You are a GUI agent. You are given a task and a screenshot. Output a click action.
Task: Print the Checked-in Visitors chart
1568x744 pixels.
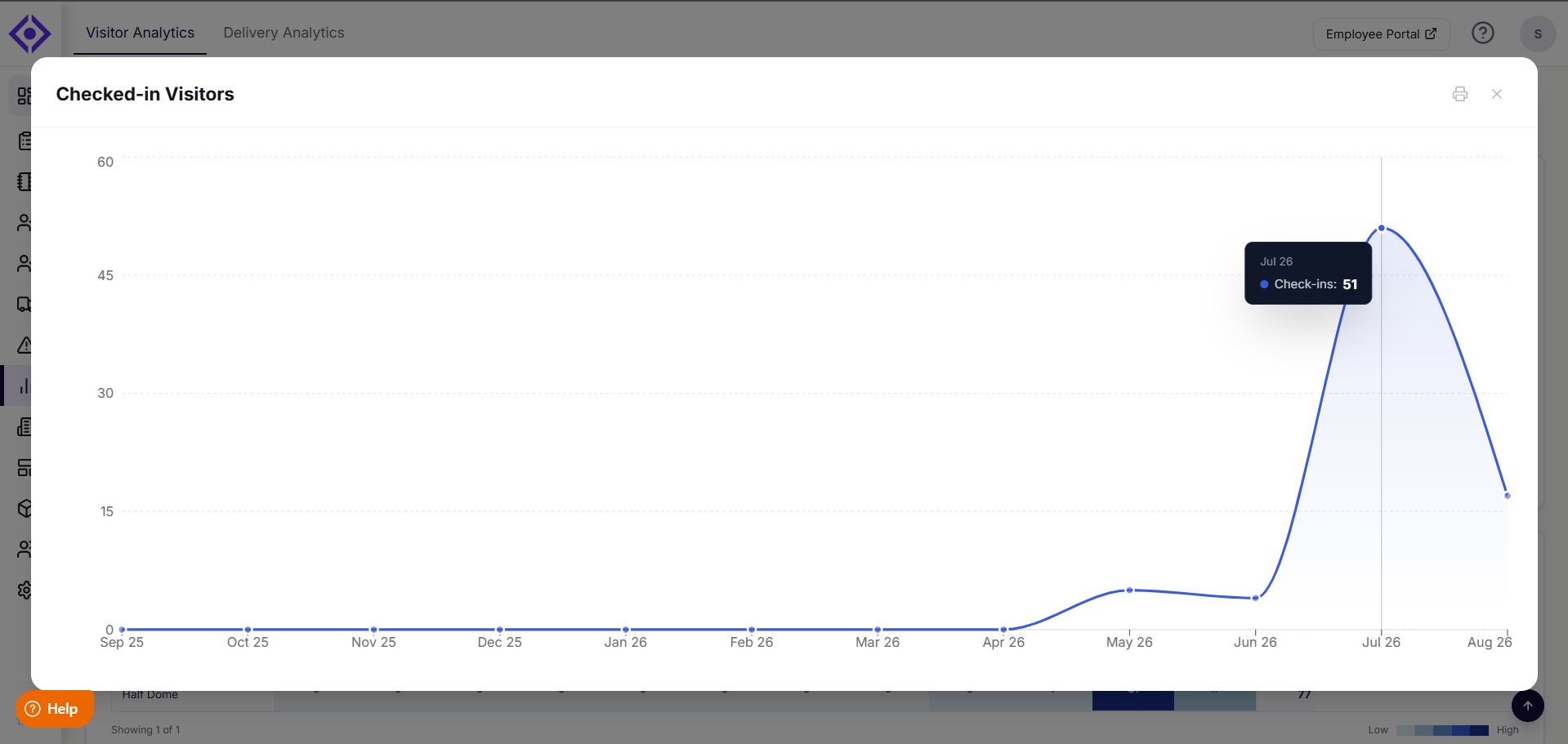1460,94
